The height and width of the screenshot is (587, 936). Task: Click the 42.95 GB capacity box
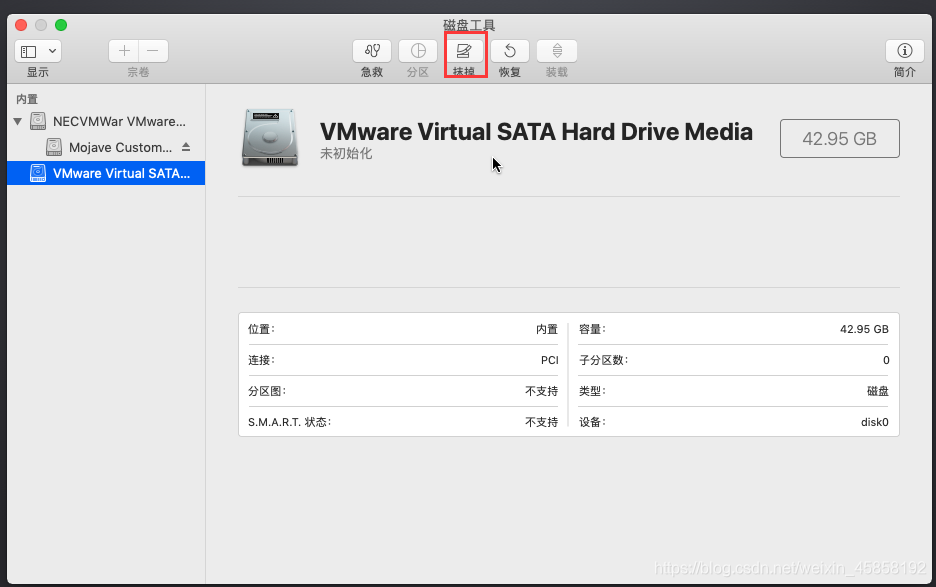coord(839,139)
